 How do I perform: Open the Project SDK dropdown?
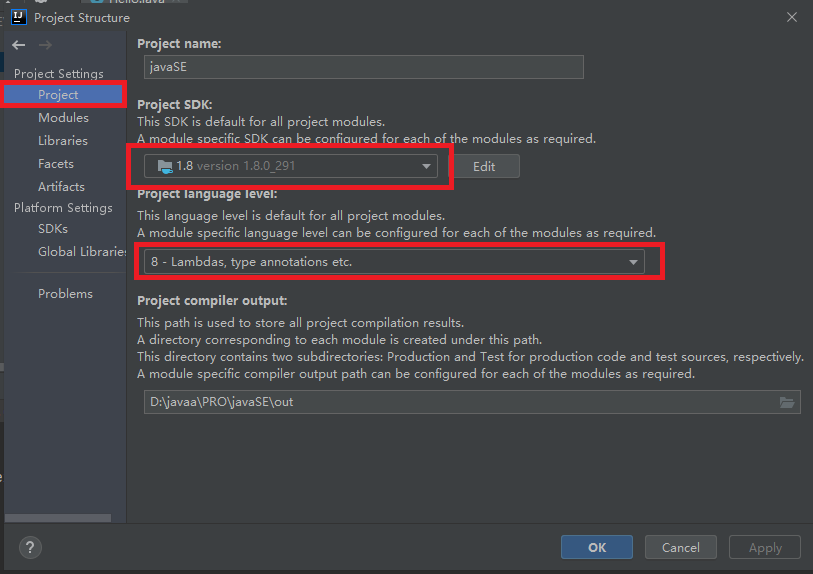pyautogui.click(x=291, y=166)
